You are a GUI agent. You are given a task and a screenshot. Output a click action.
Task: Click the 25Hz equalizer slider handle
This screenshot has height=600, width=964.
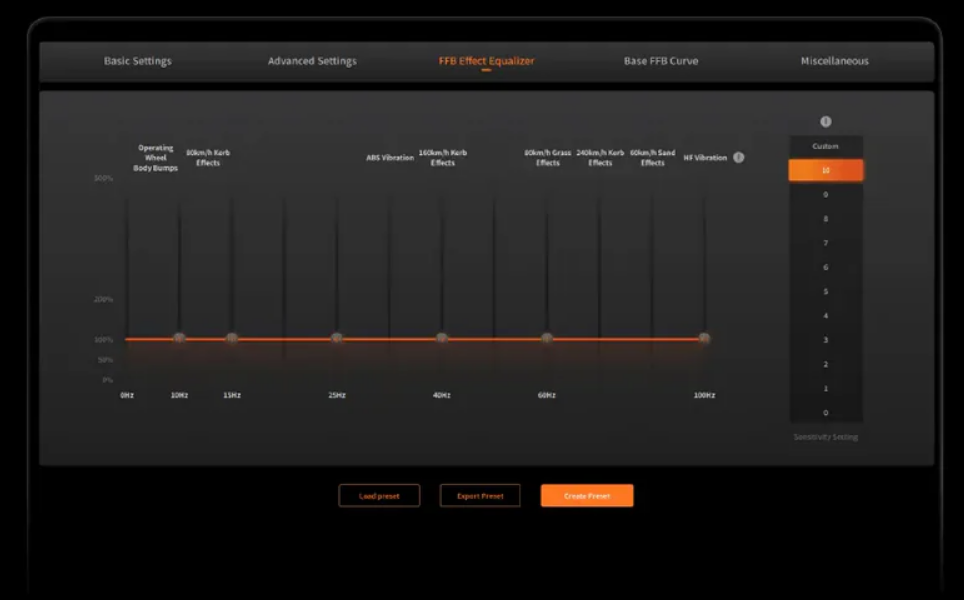(337, 338)
